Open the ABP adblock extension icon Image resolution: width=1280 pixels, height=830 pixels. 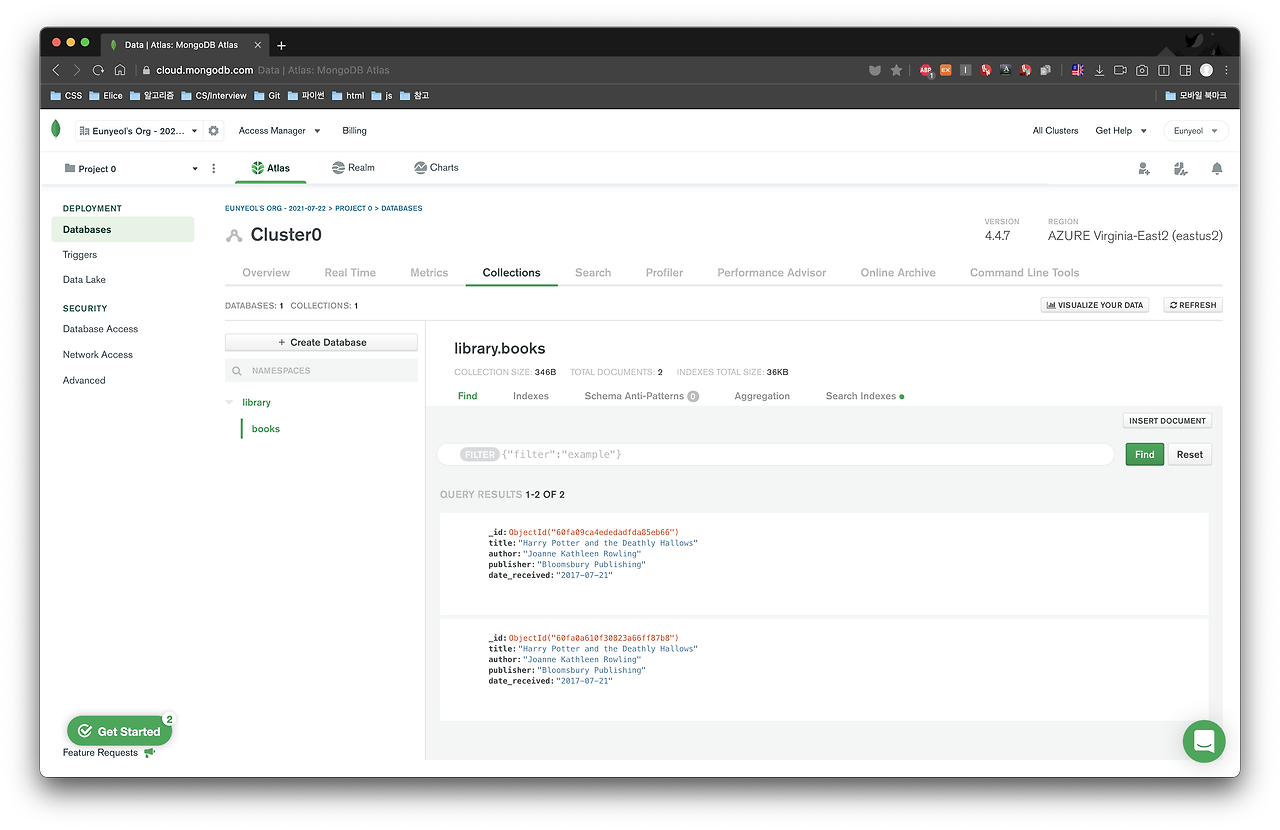pos(926,70)
